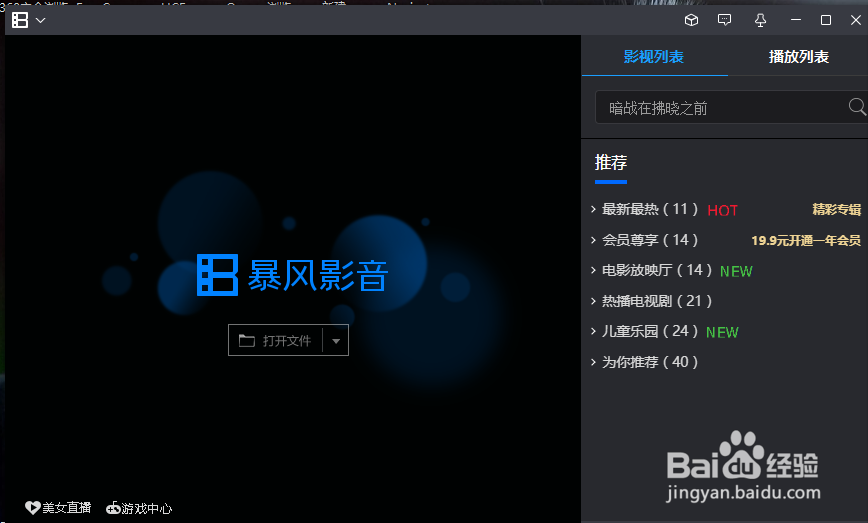Open the 3D box toolbox icon
868x523 pixels.
coord(691,20)
